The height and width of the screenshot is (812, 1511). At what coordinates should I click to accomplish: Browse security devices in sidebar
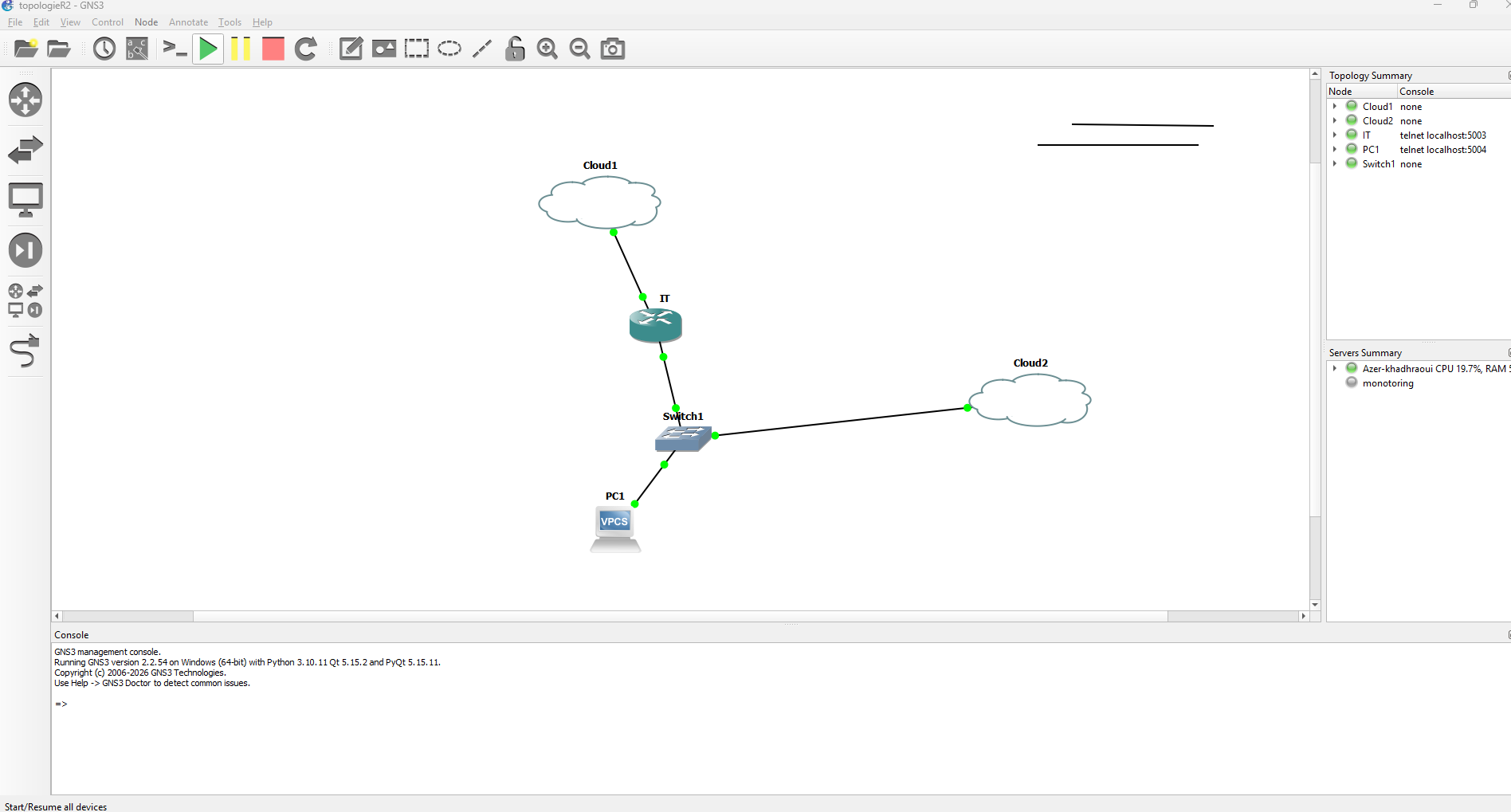click(26, 250)
